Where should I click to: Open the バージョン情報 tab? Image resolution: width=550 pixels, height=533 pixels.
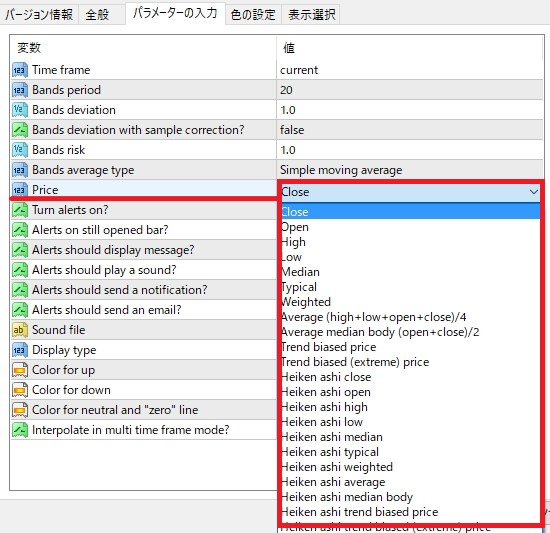click(39, 15)
